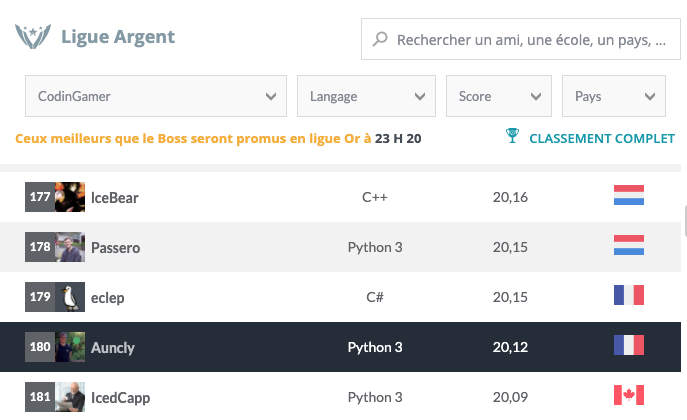This screenshot has height=420, width=687.
Task: Click the trophy icon beside Classement Complet
Action: coord(512,135)
